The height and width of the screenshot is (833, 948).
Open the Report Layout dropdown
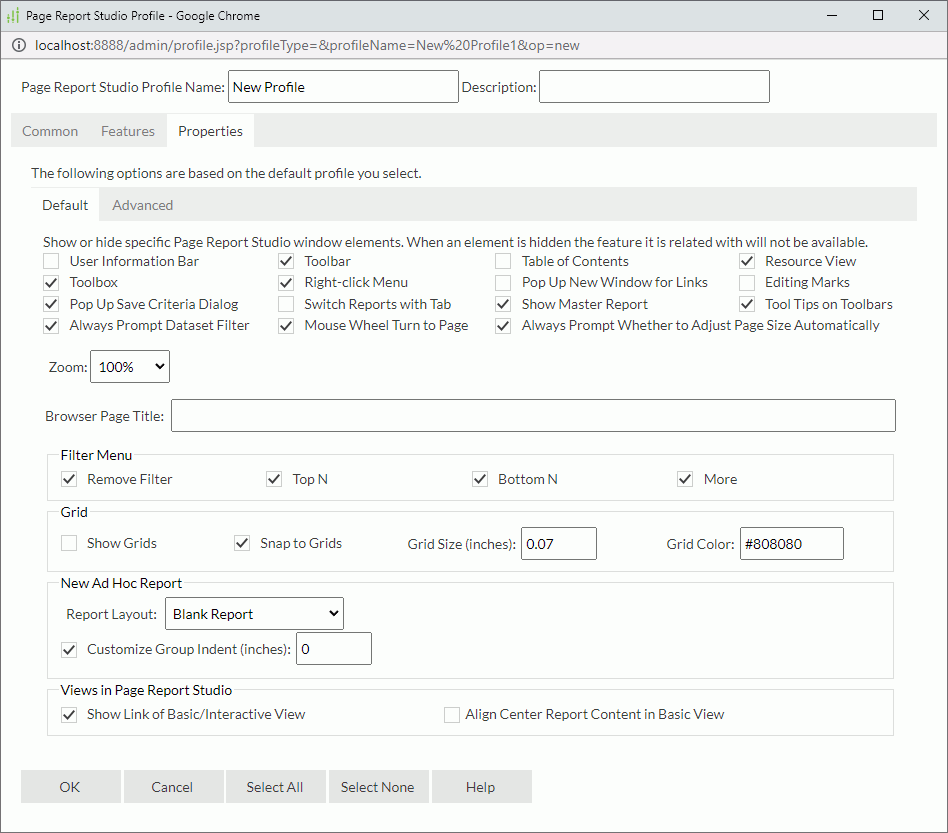254,613
